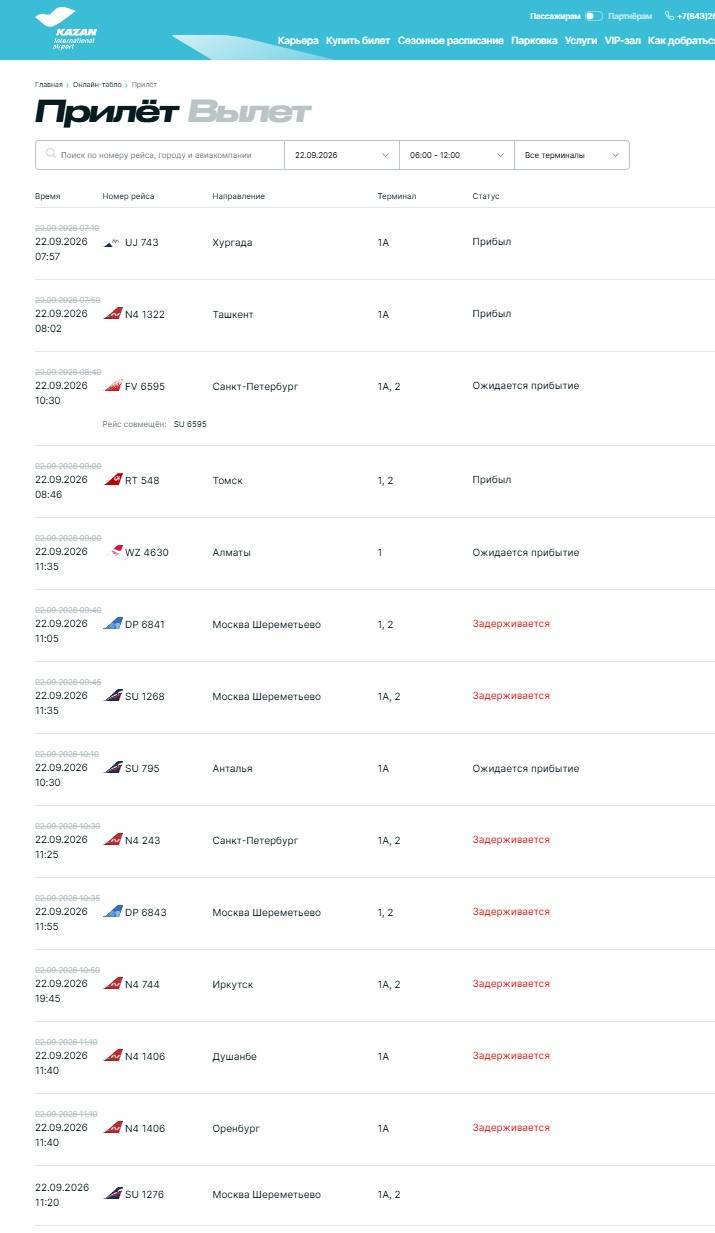The image size is (715, 1233).
Task: Open the date dropdown 22.09.2026
Action: [342, 155]
